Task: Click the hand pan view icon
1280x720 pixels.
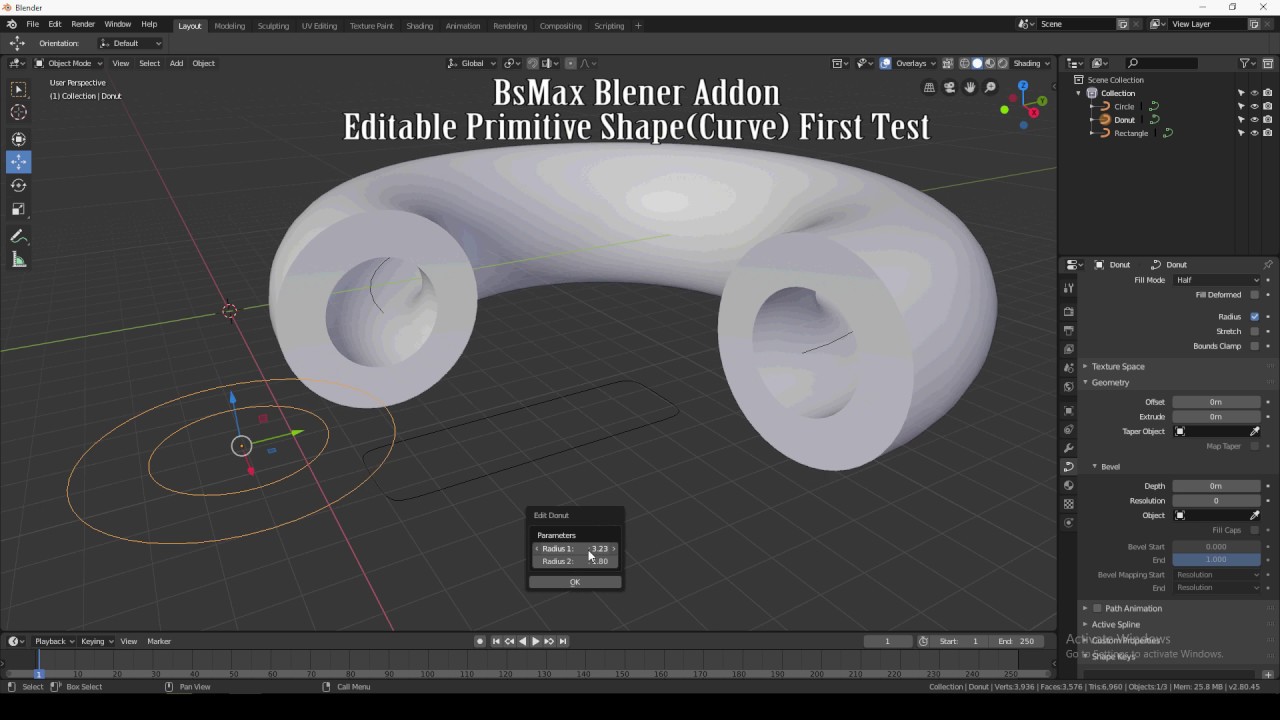Action: pyautogui.click(x=969, y=88)
